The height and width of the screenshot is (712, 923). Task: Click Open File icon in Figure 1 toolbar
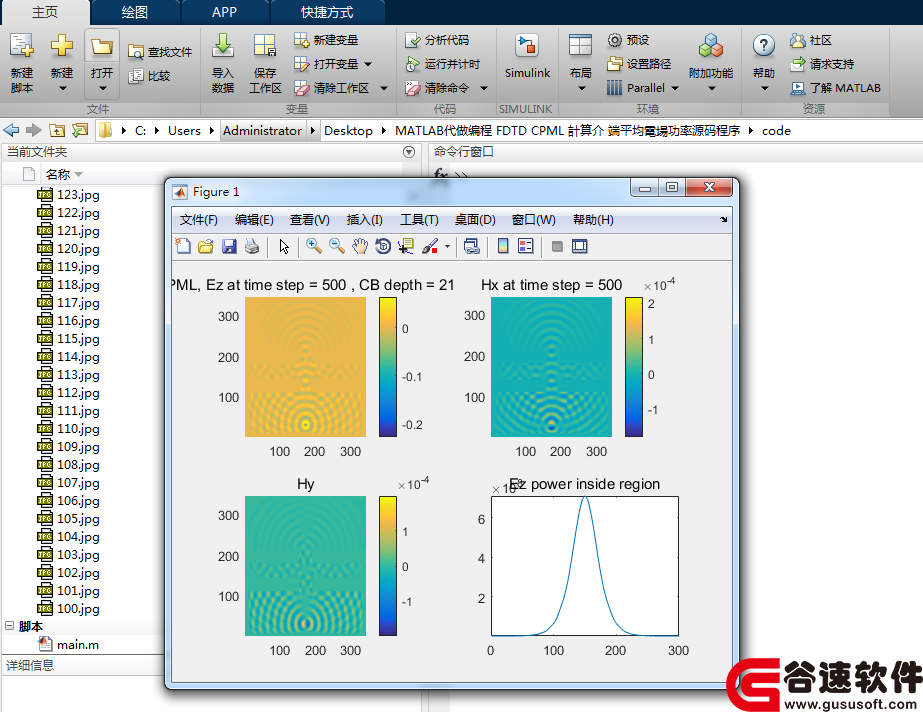point(205,246)
